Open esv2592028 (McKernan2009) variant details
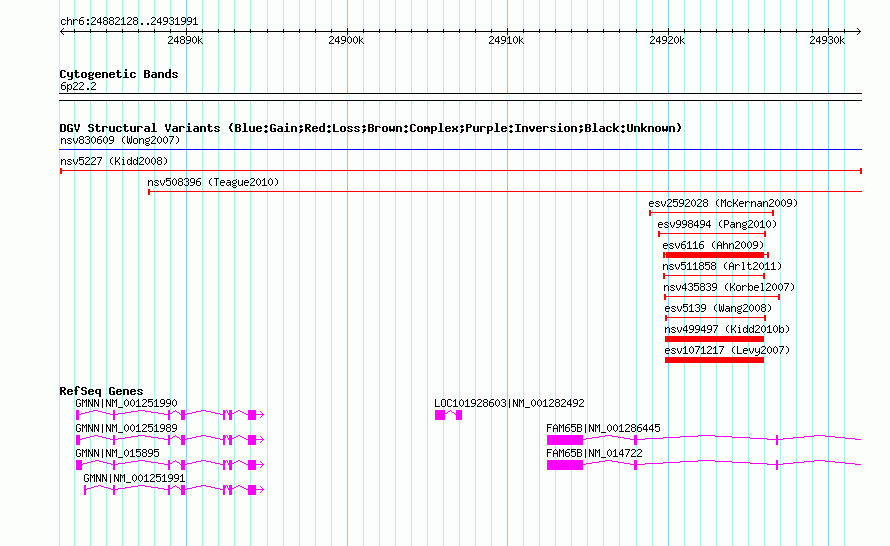The width and height of the screenshot is (890, 546). [723, 203]
